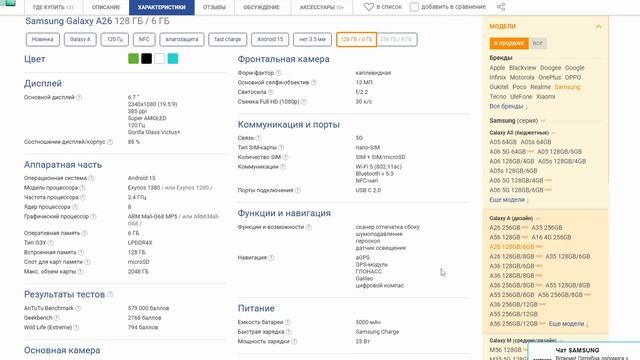Click help icon beside AnTuTu Benchmark
The height and width of the screenshot is (360, 640).
click(78, 308)
